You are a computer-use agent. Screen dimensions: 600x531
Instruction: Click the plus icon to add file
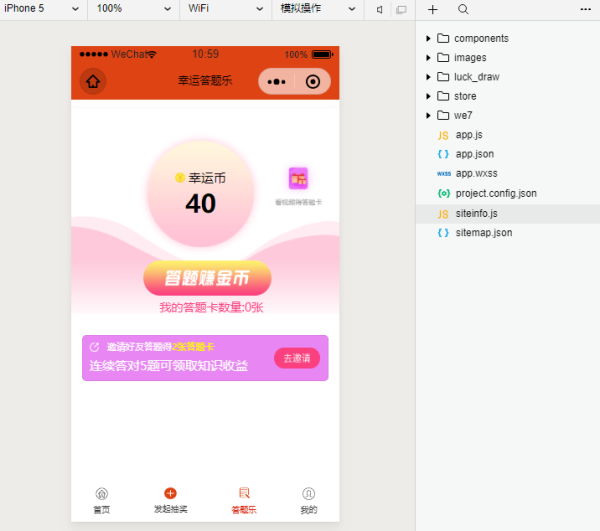coord(433,9)
